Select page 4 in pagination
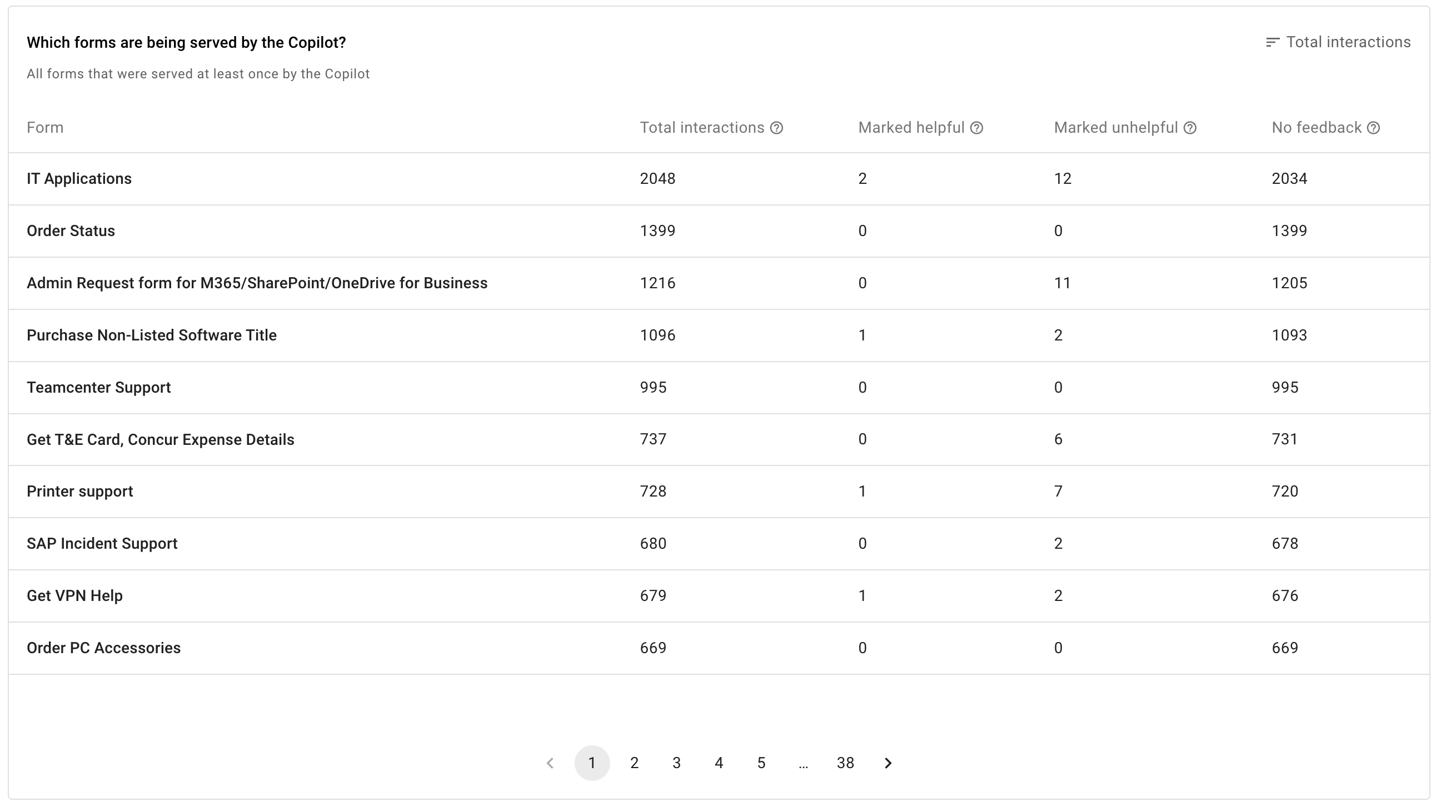This screenshot has height=812, width=1456. (x=718, y=762)
